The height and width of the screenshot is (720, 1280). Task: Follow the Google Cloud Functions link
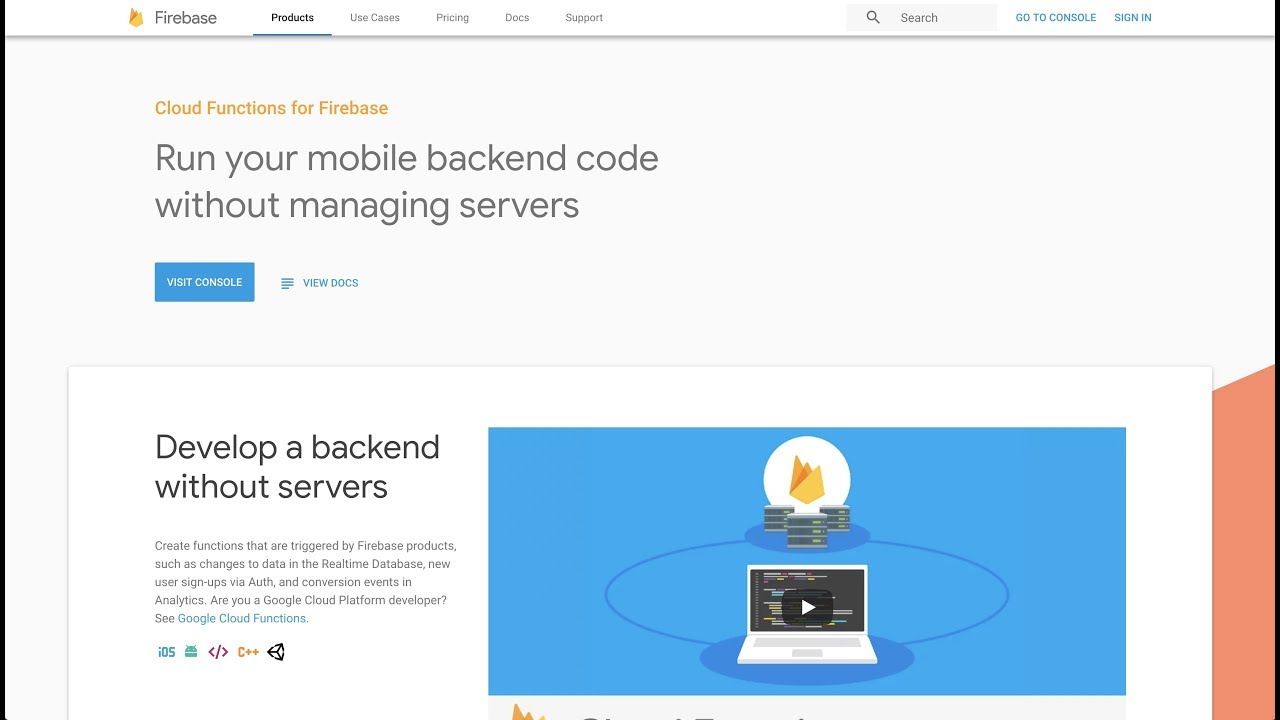242,619
